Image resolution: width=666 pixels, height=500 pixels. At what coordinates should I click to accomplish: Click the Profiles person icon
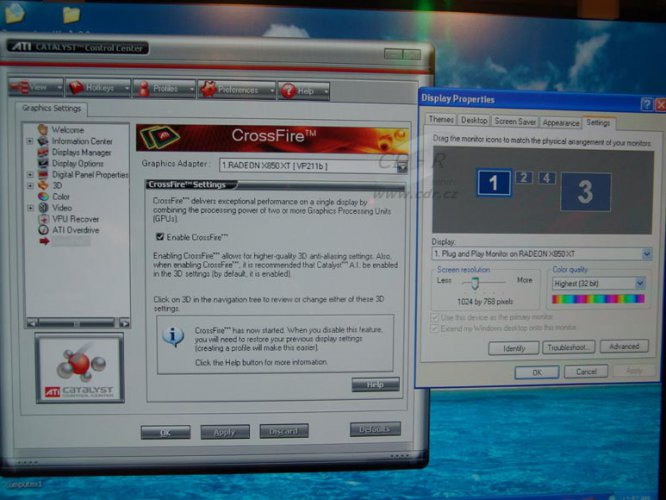pos(144,89)
